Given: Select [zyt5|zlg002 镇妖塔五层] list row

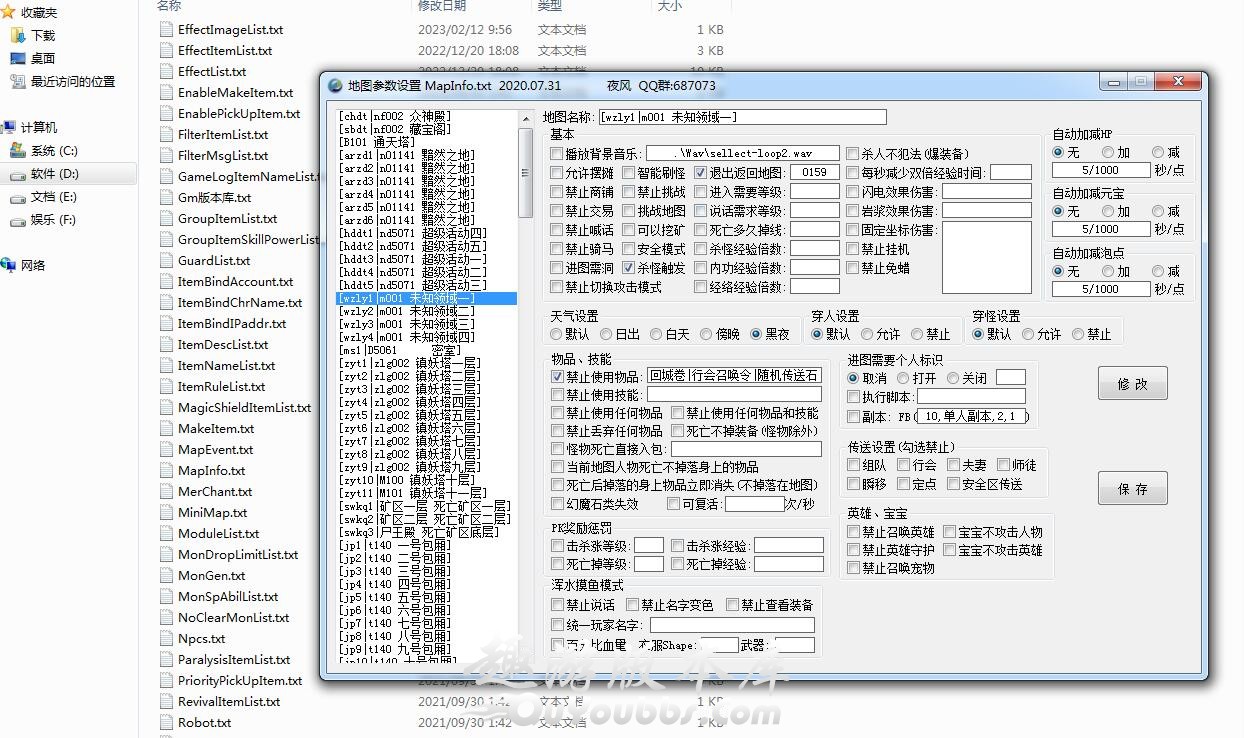Looking at the screenshot, I should 427,415.
